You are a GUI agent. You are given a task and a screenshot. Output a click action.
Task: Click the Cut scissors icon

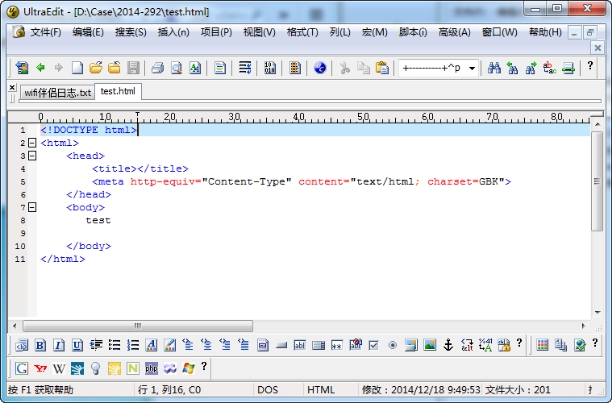tap(344, 68)
